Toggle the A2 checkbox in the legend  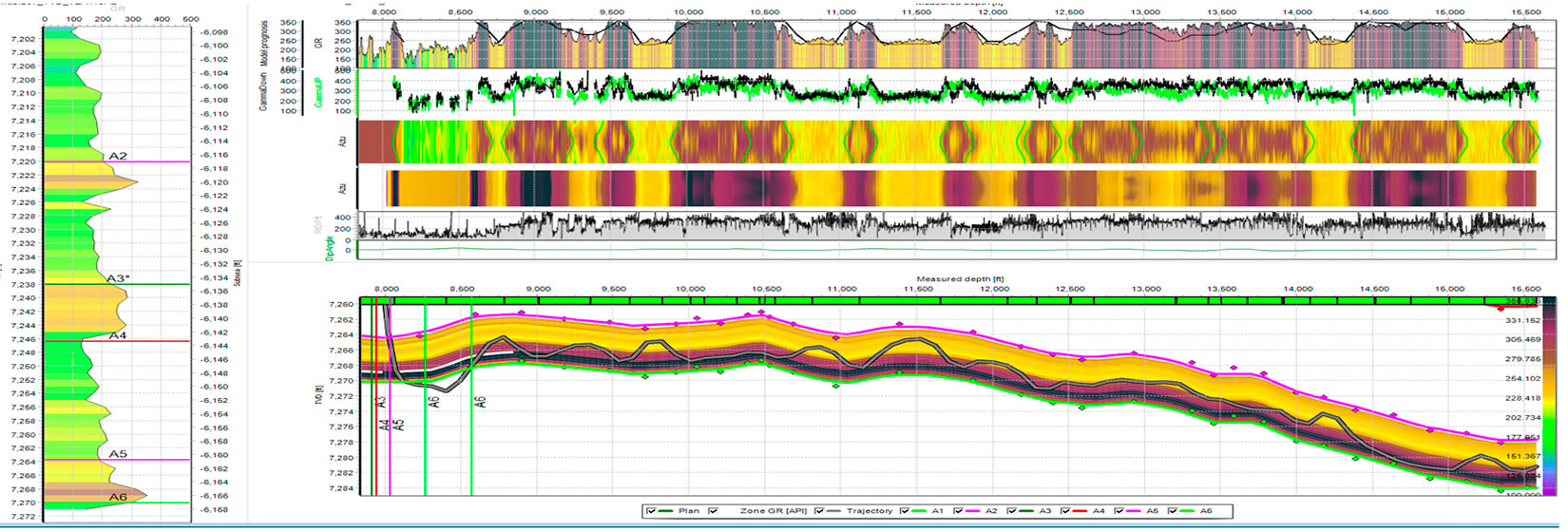958,511
